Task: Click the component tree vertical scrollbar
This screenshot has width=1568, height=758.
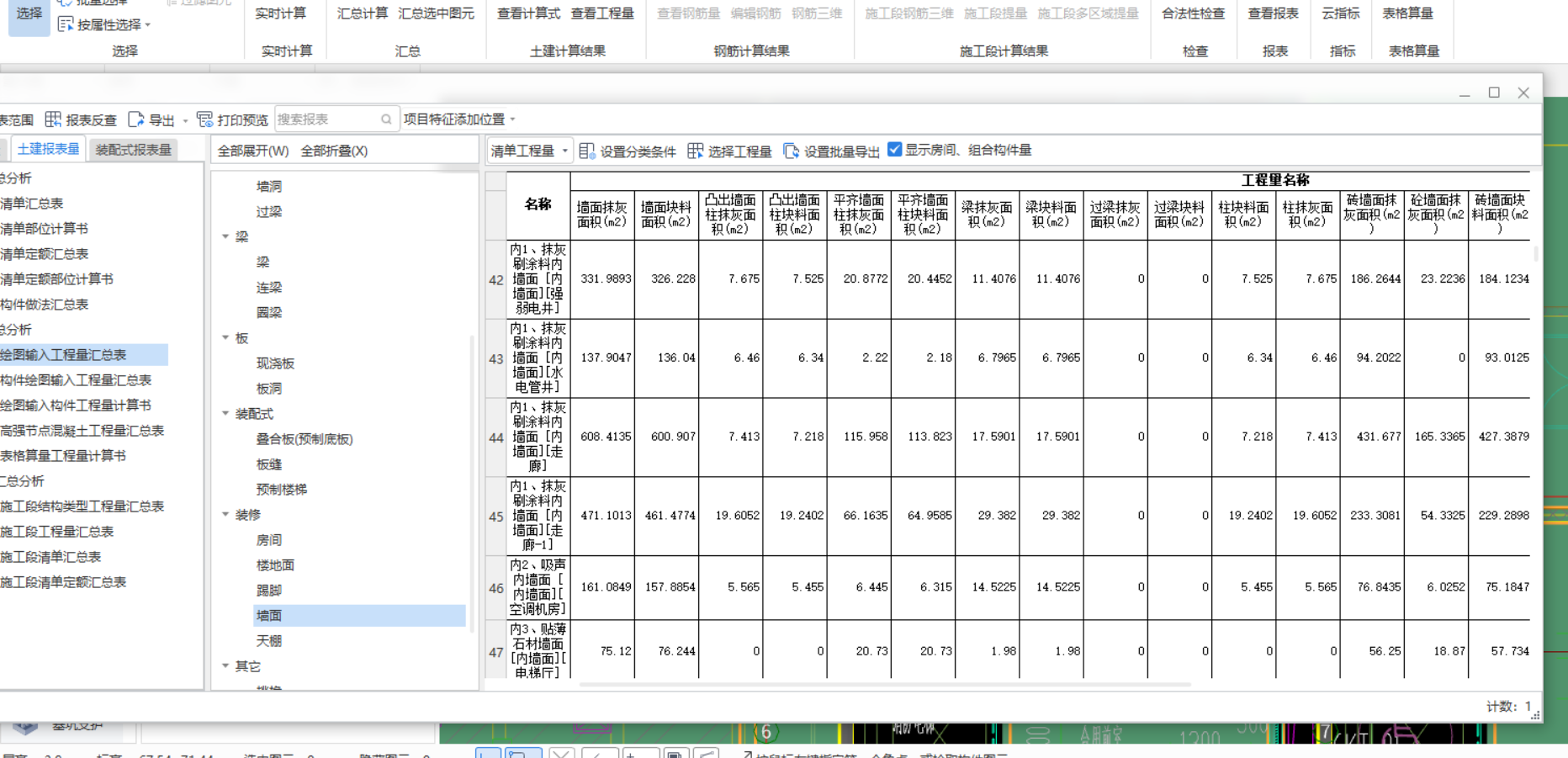Action: (x=472, y=484)
